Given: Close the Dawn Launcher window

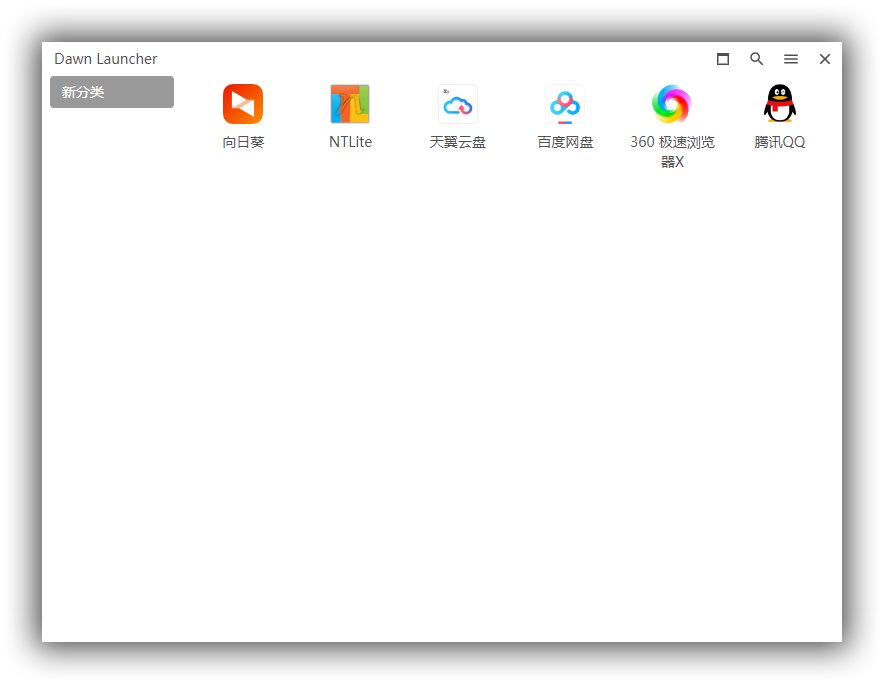Looking at the screenshot, I should (x=825, y=59).
